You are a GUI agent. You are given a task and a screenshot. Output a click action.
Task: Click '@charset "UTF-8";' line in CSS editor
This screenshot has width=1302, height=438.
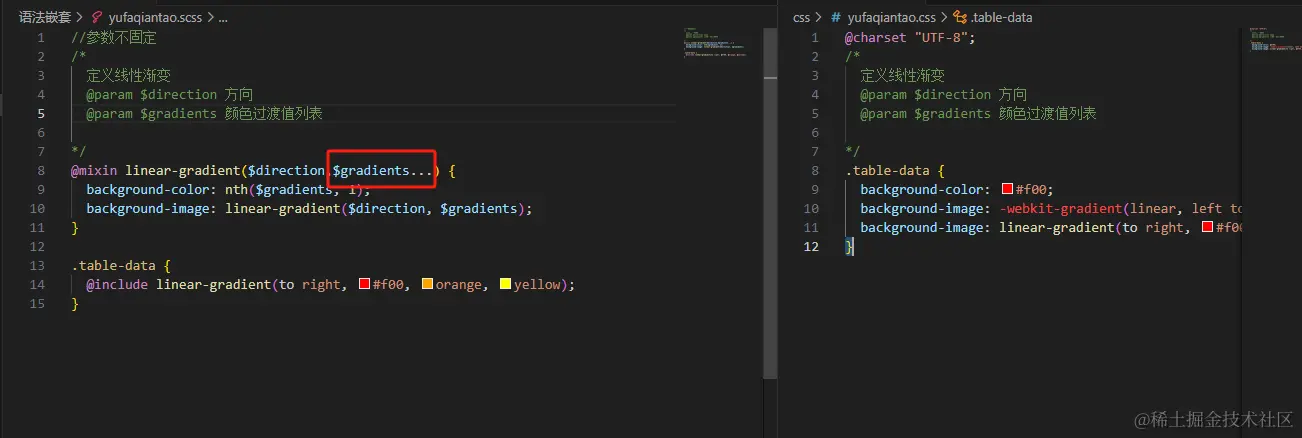click(x=909, y=37)
